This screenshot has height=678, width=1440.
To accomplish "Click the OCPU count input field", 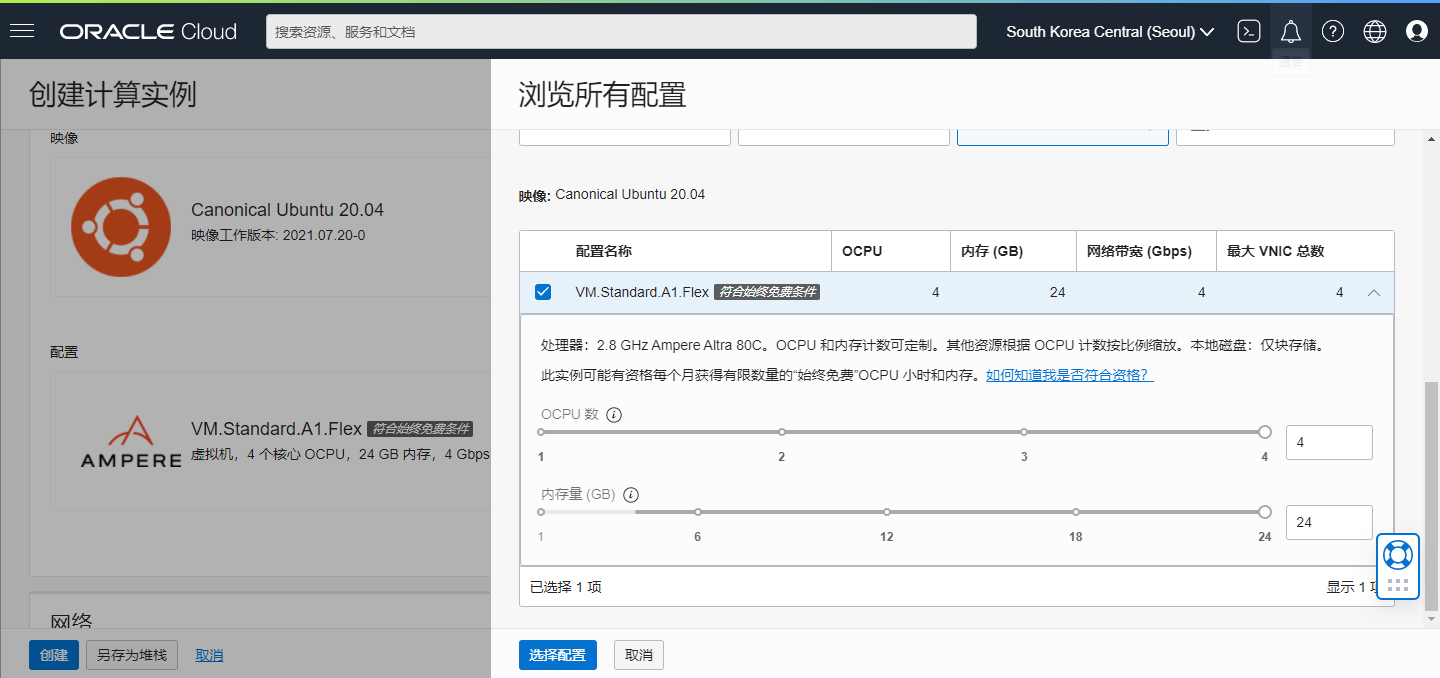I will tap(1329, 442).
